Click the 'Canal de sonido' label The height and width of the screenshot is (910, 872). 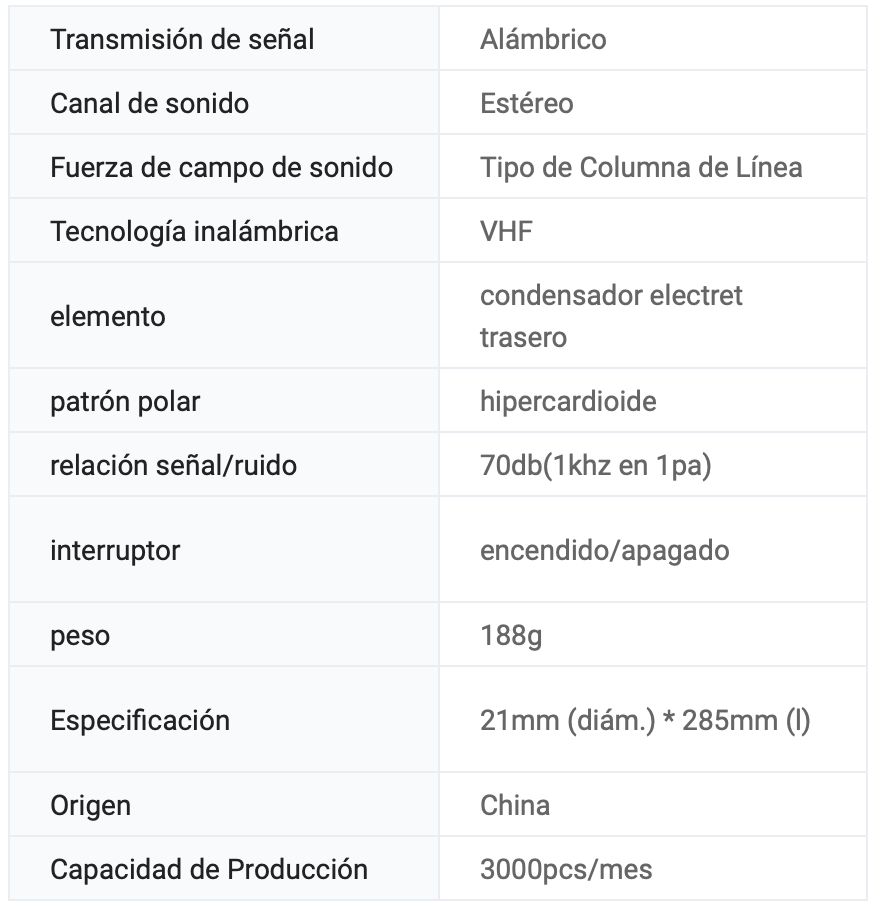[x=149, y=103]
